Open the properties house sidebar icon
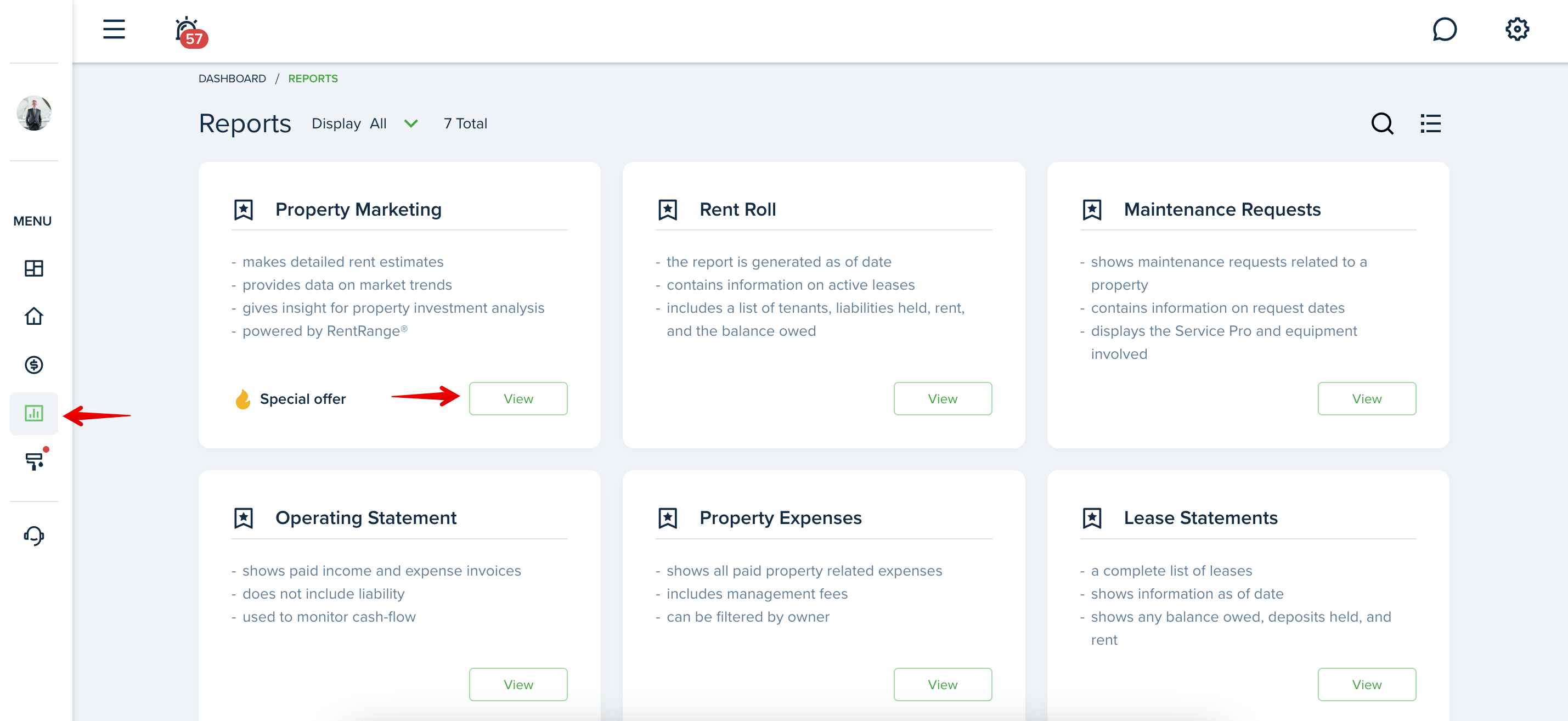The image size is (1568, 721). (x=33, y=316)
